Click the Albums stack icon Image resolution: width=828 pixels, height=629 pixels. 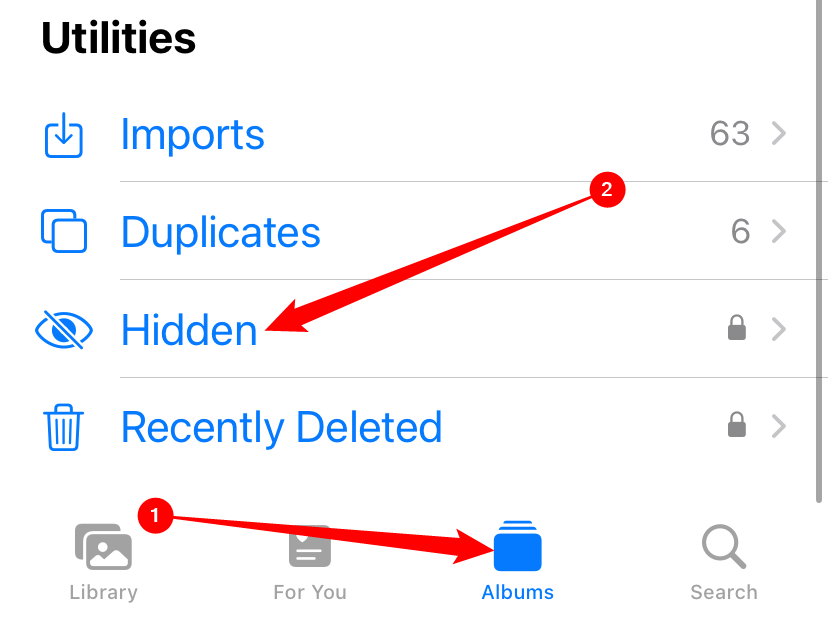click(x=517, y=547)
